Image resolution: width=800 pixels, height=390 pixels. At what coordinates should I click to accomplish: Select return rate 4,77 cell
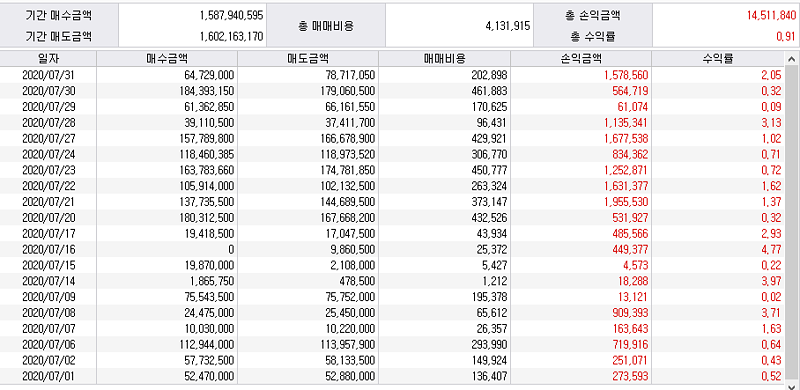[x=771, y=249]
